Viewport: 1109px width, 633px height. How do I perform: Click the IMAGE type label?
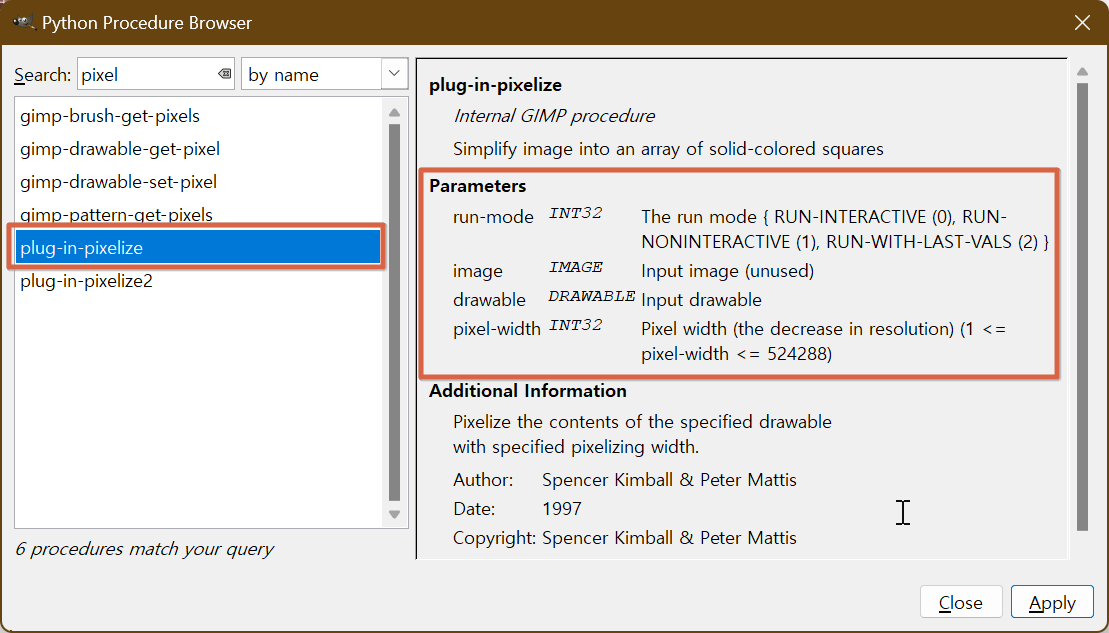575,267
